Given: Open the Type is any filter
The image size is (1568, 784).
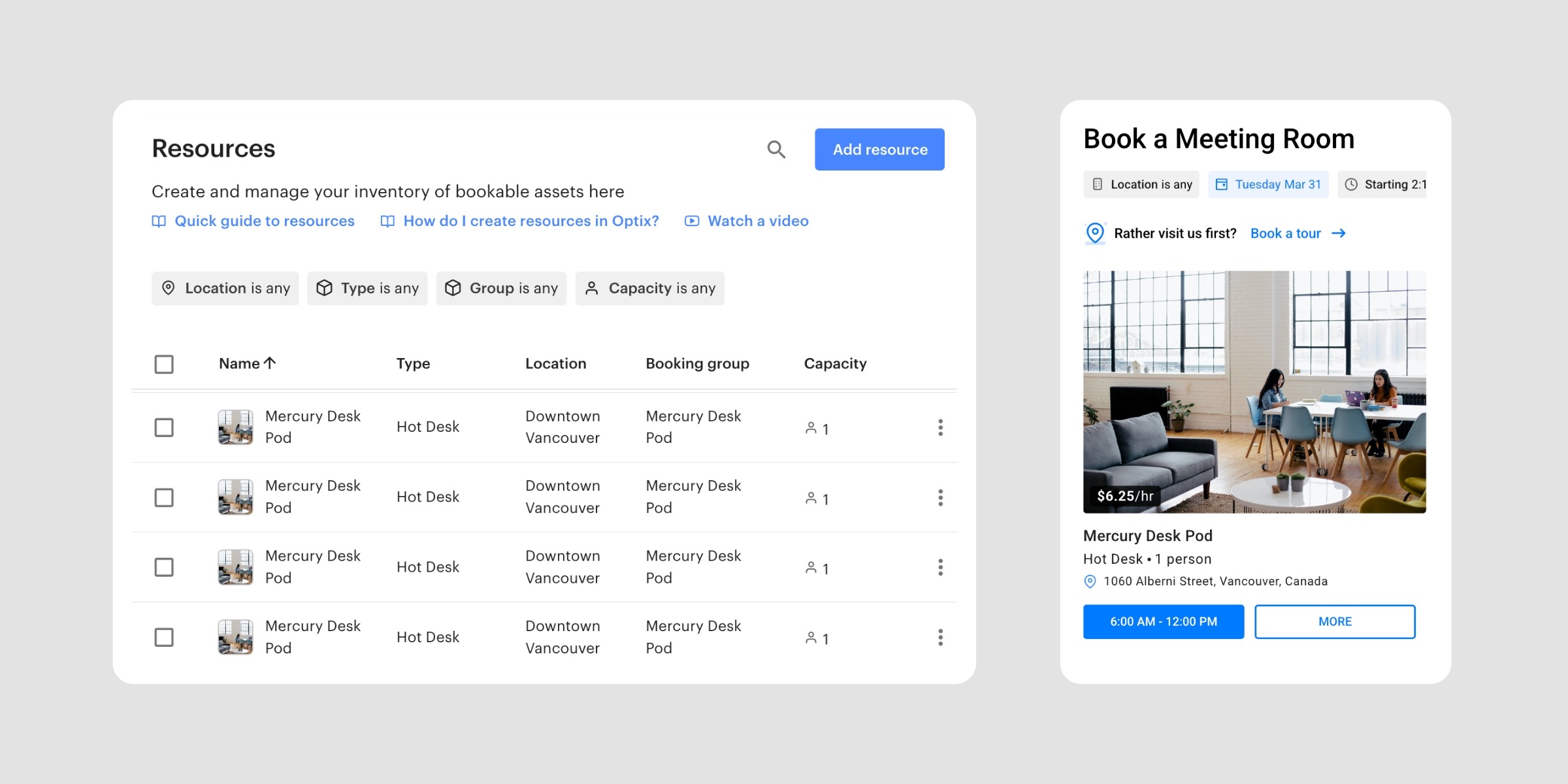Looking at the screenshot, I should (367, 288).
